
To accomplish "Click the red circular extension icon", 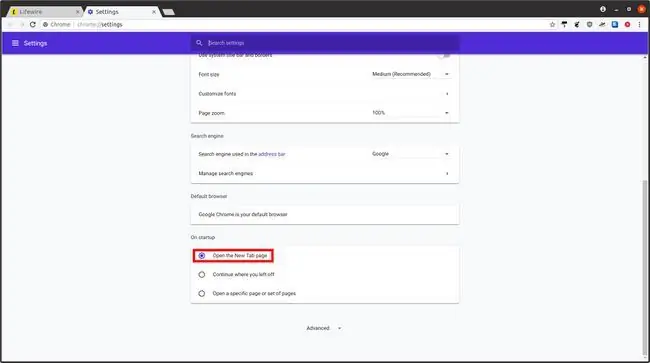I will (x=628, y=24).
